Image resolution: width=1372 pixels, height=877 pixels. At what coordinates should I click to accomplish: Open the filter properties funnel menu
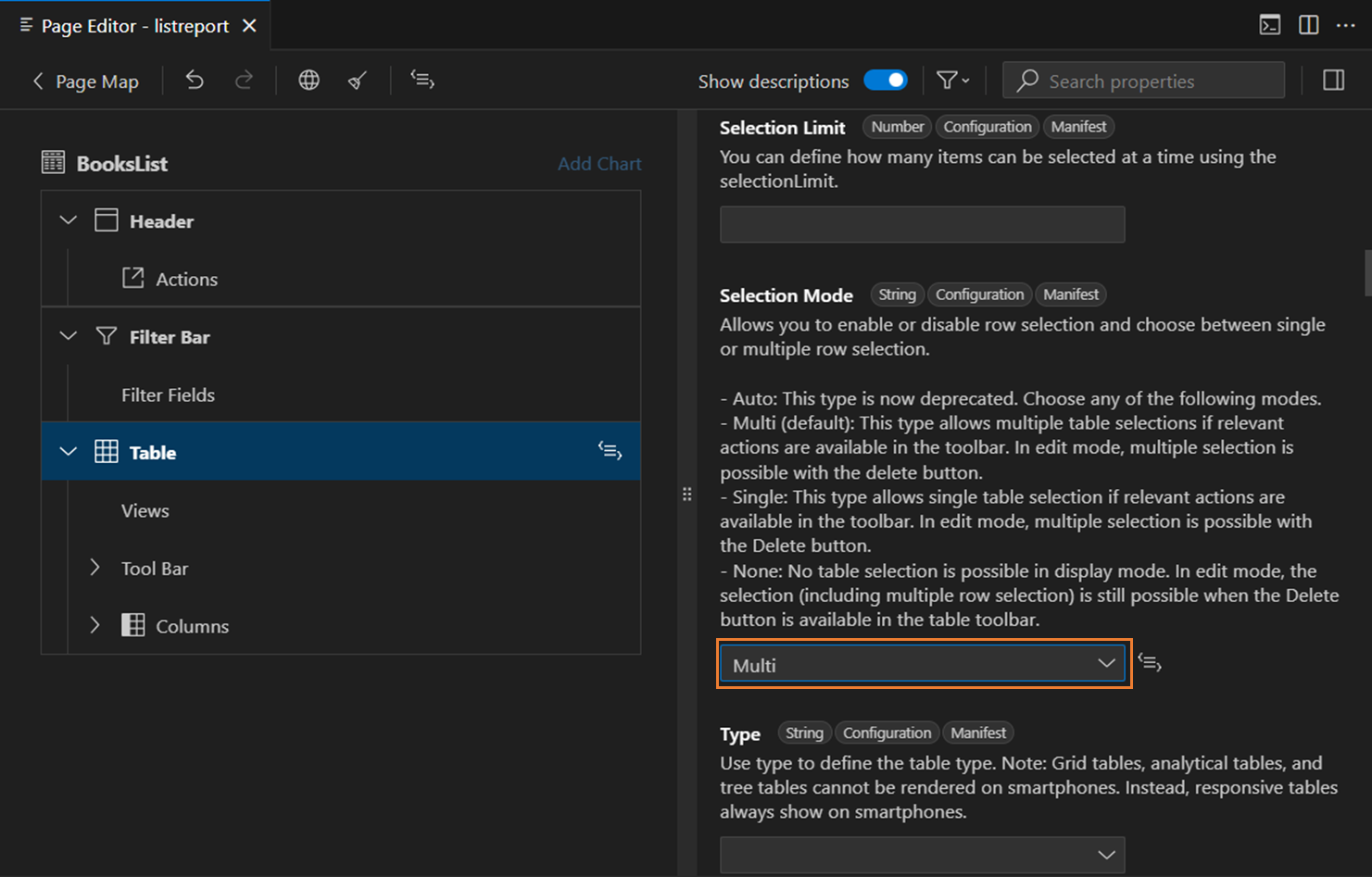click(x=952, y=81)
